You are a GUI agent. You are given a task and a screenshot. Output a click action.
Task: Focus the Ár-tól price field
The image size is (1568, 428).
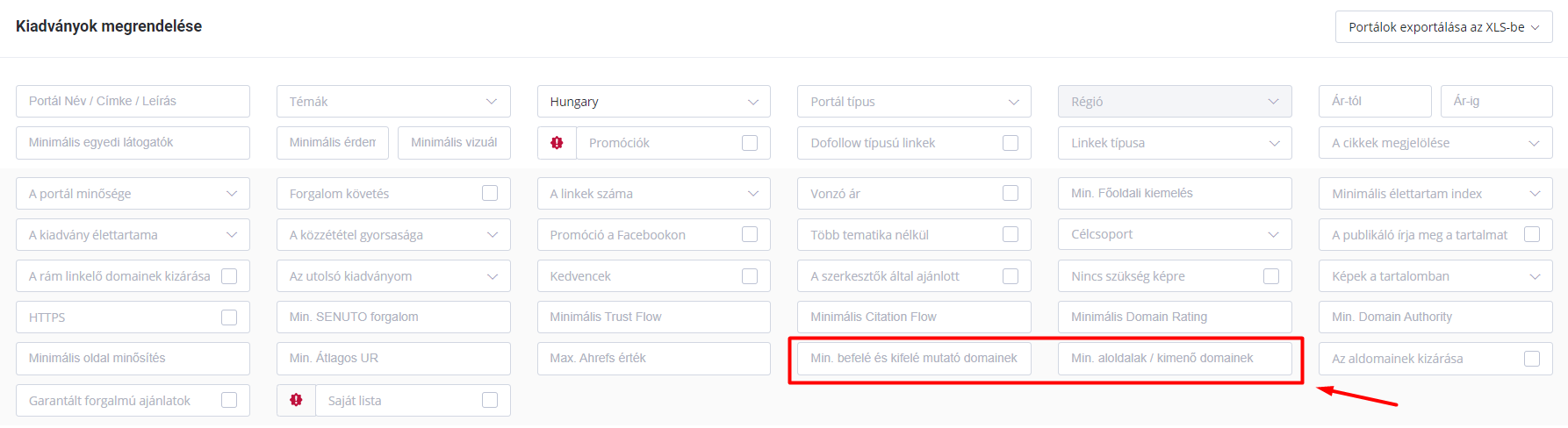coord(1375,102)
